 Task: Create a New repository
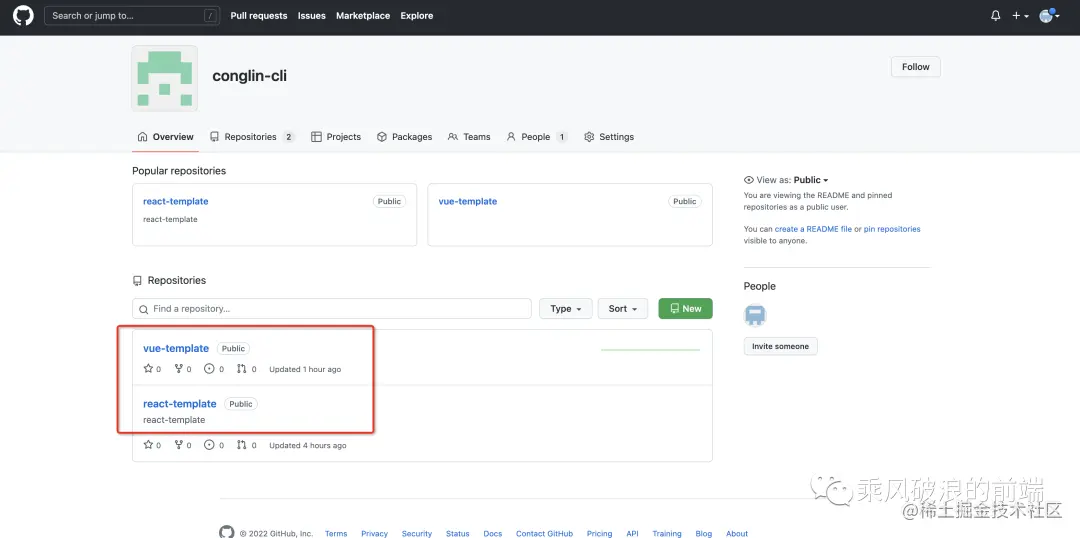pyautogui.click(x=685, y=309)
